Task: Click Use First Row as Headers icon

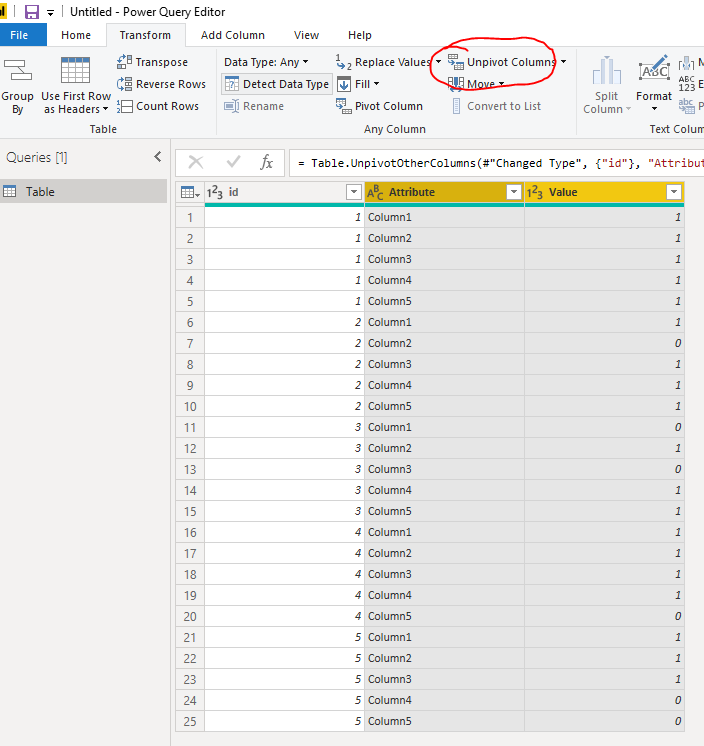Action: click(75, 70)
